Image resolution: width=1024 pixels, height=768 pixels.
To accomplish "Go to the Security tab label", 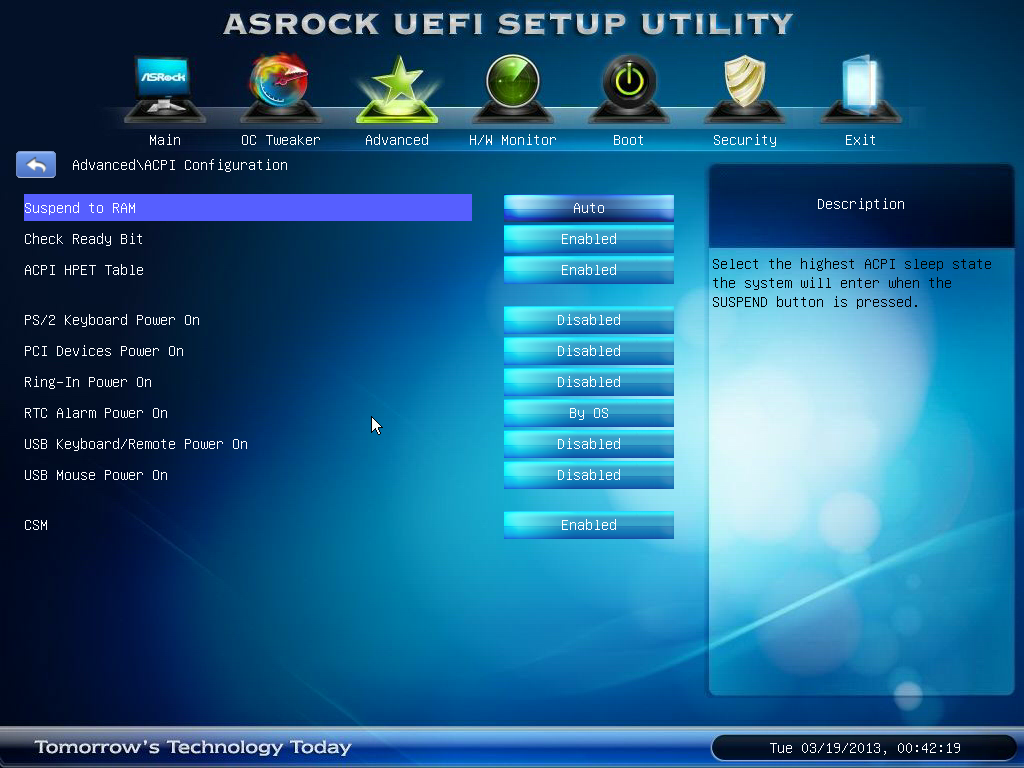I will 744,140.
